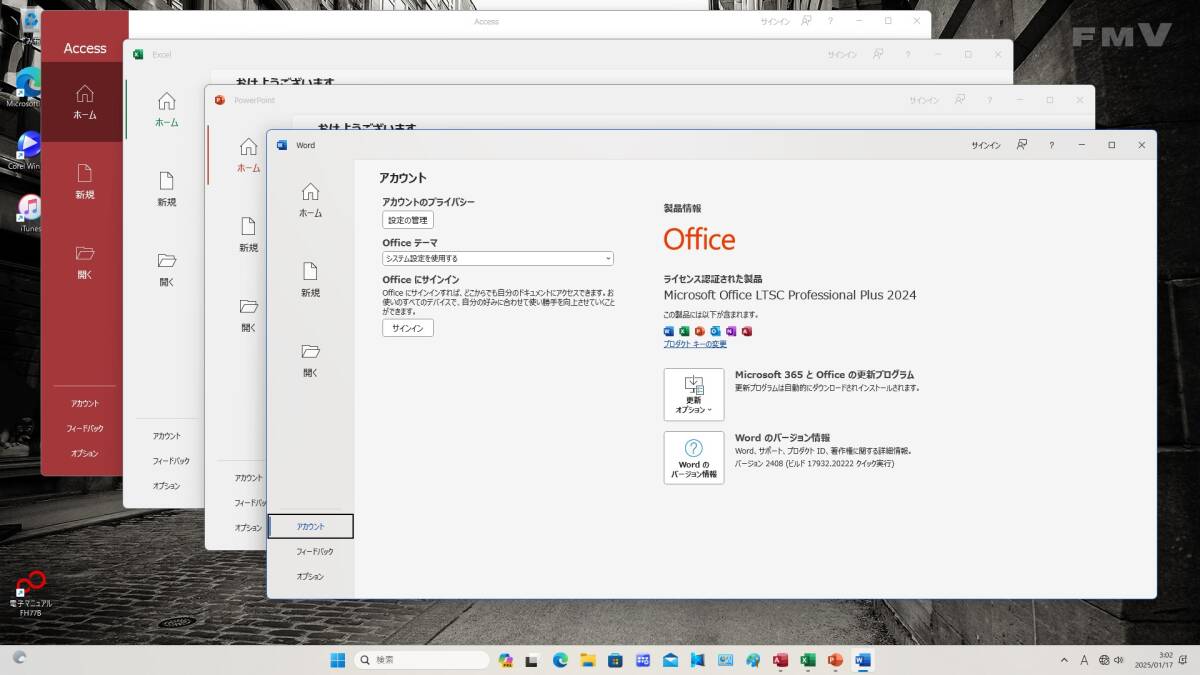Select フィードバック in Access window sidebar
This screenshot has width=1200, height=675.
click(x=85, y=428)
